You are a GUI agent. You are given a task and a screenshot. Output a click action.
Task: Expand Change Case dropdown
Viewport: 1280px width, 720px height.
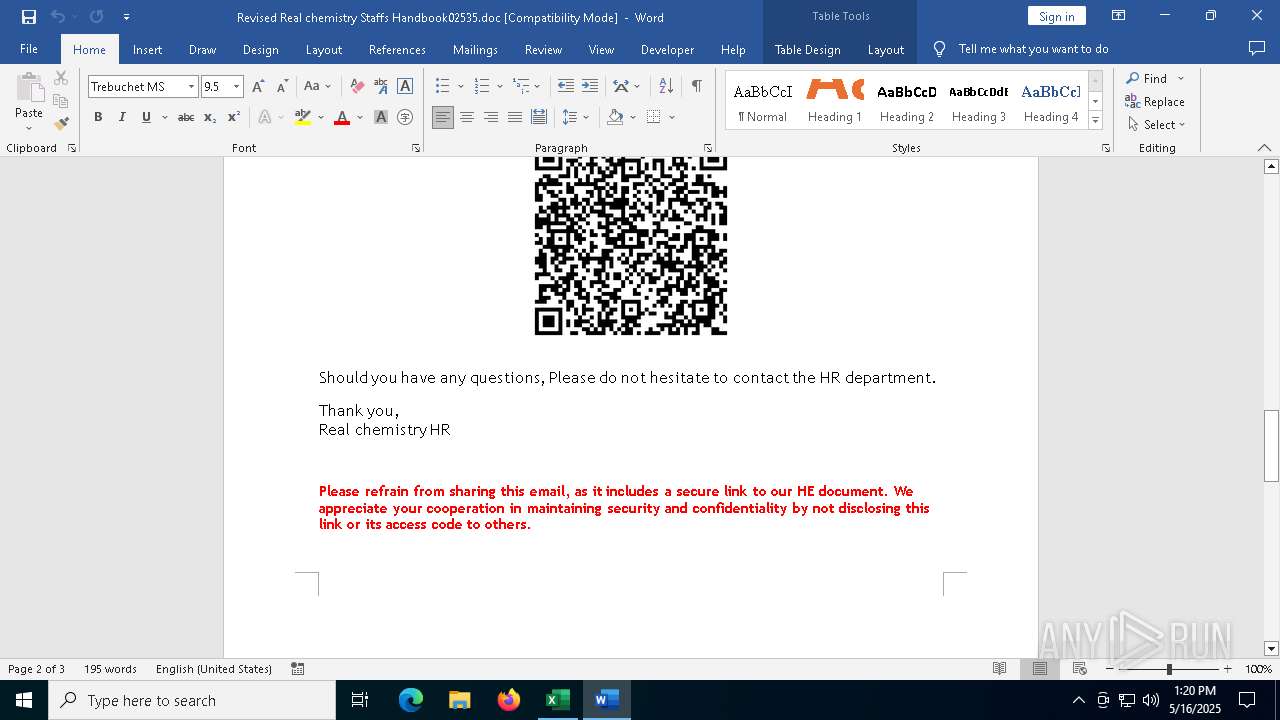coord(329,87)
